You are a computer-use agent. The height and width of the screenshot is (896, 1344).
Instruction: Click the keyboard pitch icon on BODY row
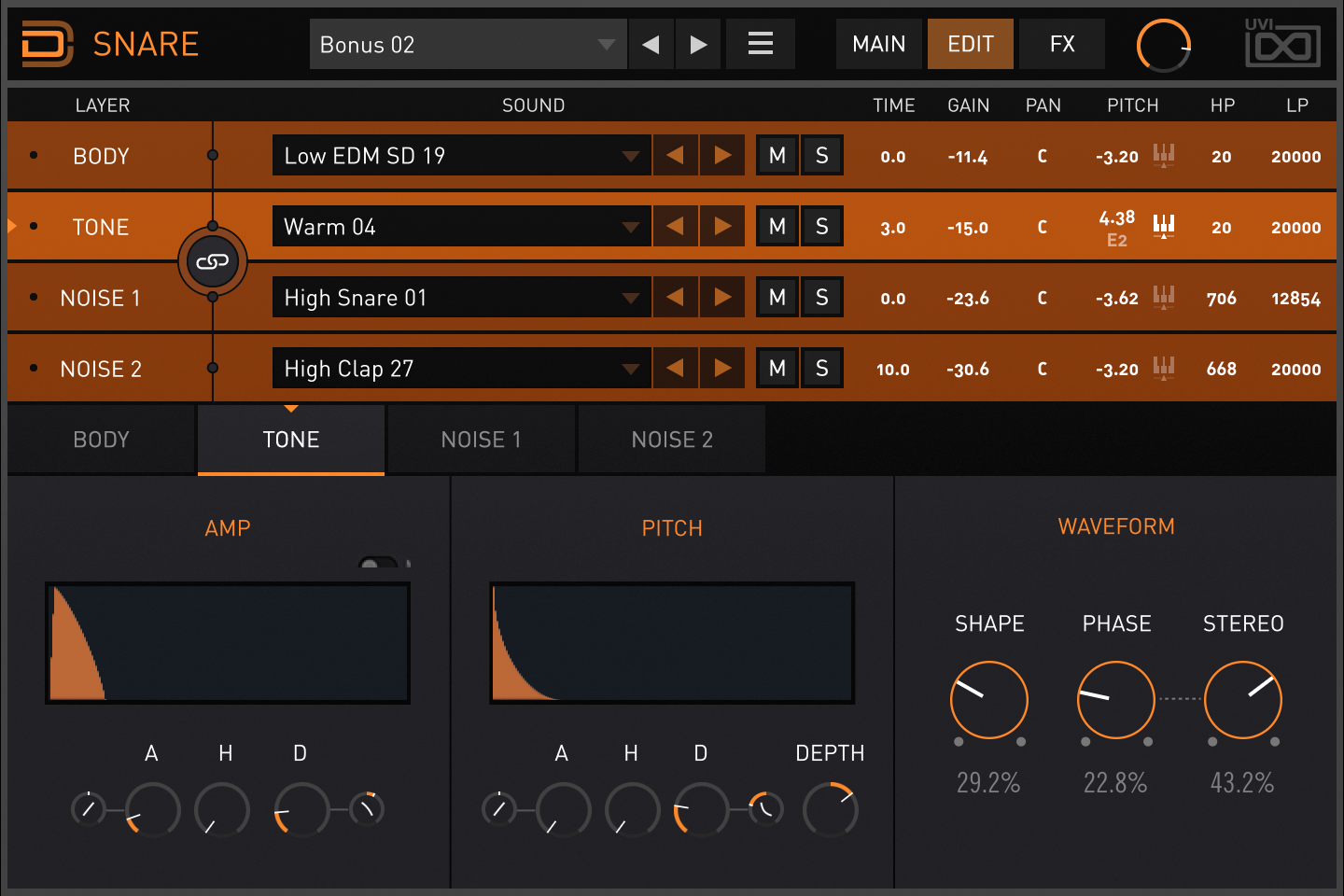[x=1163, y=155]
